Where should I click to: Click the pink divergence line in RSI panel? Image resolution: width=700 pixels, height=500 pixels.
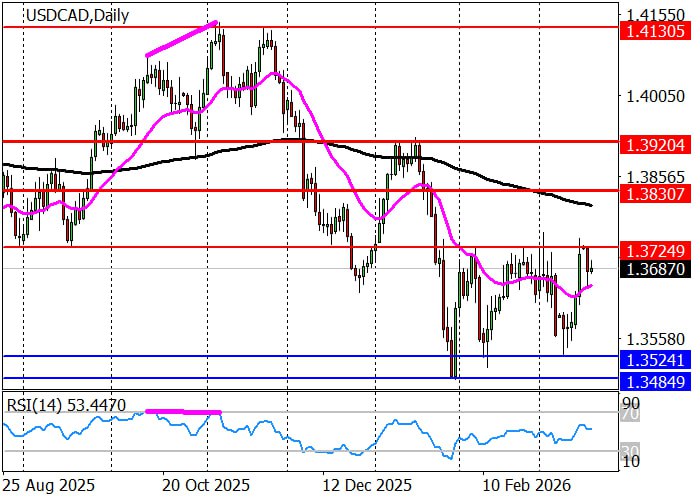182,411
